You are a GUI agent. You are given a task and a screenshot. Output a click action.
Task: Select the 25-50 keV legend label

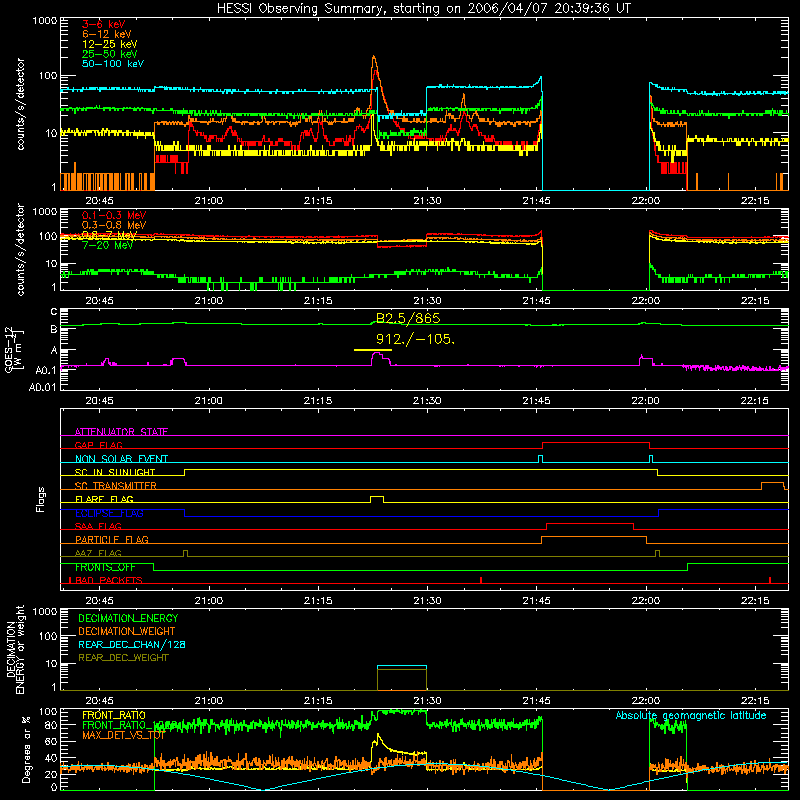coord(110,54)
